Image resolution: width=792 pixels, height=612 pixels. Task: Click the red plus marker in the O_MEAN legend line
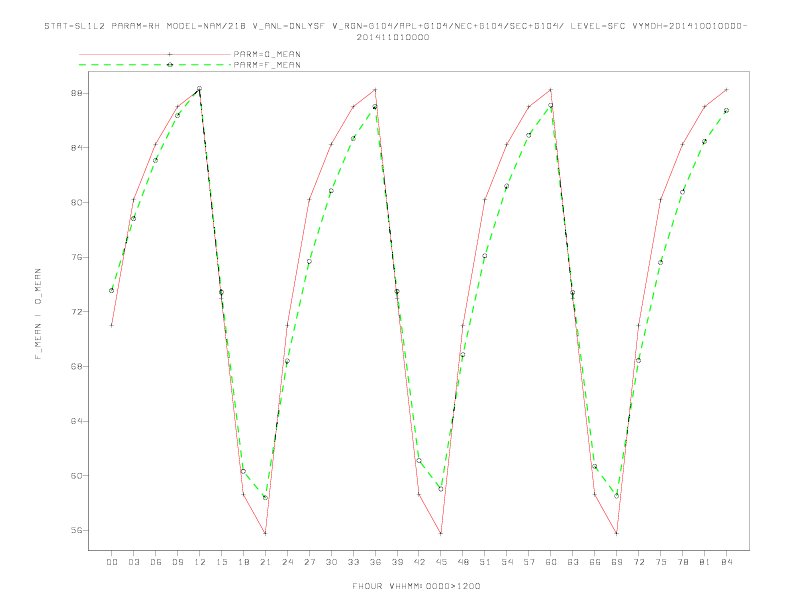[170, 54]
